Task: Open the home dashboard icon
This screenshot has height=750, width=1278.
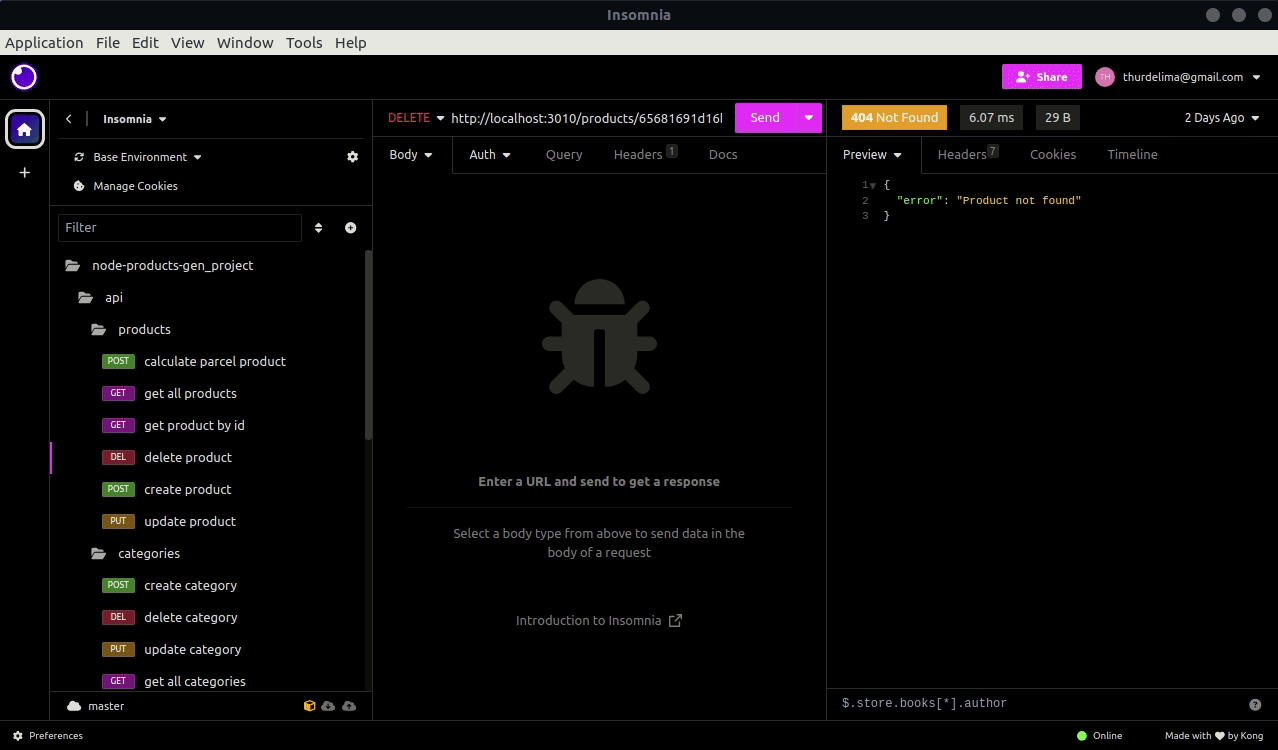Action: click(x=25, y=129)
